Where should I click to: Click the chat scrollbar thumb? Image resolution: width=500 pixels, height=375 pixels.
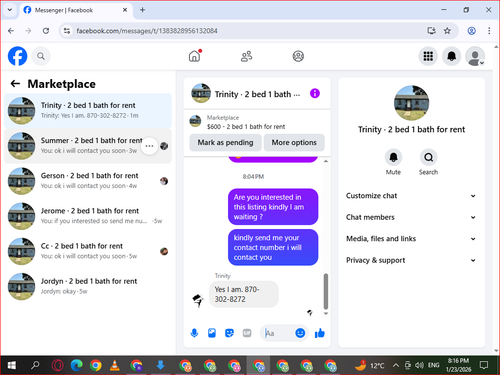[x=326, y=292]
